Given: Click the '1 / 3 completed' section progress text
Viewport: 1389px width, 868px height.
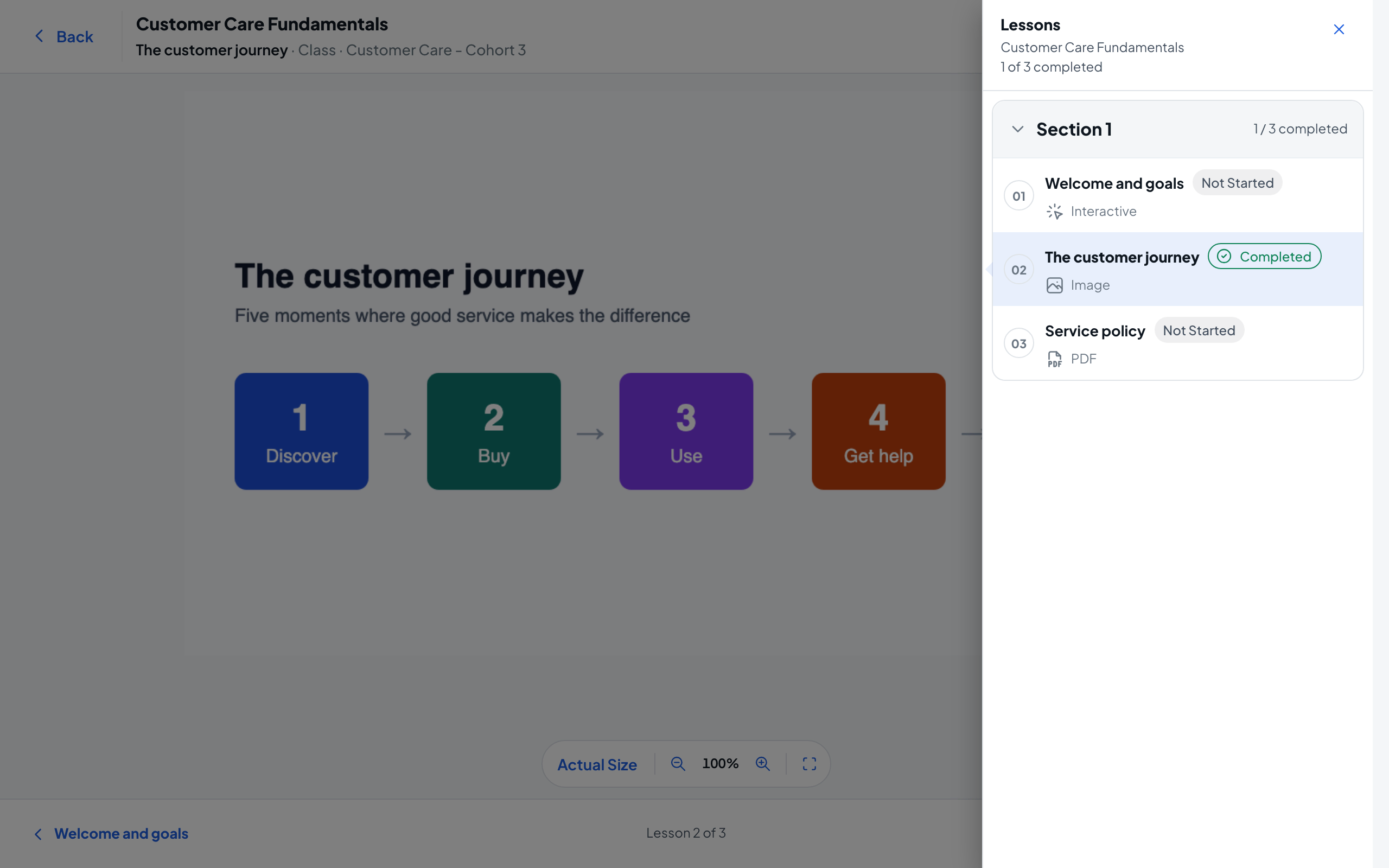Looking at the screenshot, I should pos(1300,129).
